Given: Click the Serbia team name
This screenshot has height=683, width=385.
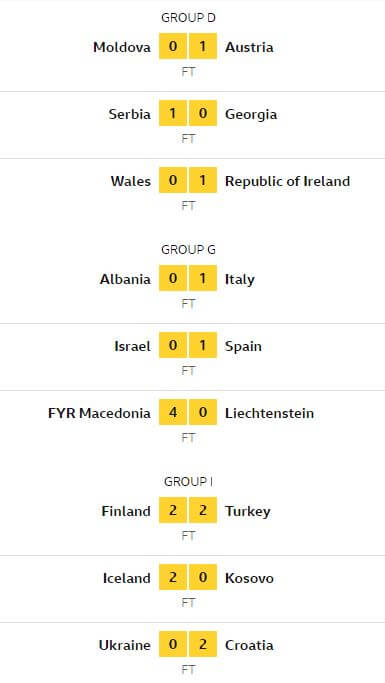Looking at the screenshot, I should tap(130, 114).
